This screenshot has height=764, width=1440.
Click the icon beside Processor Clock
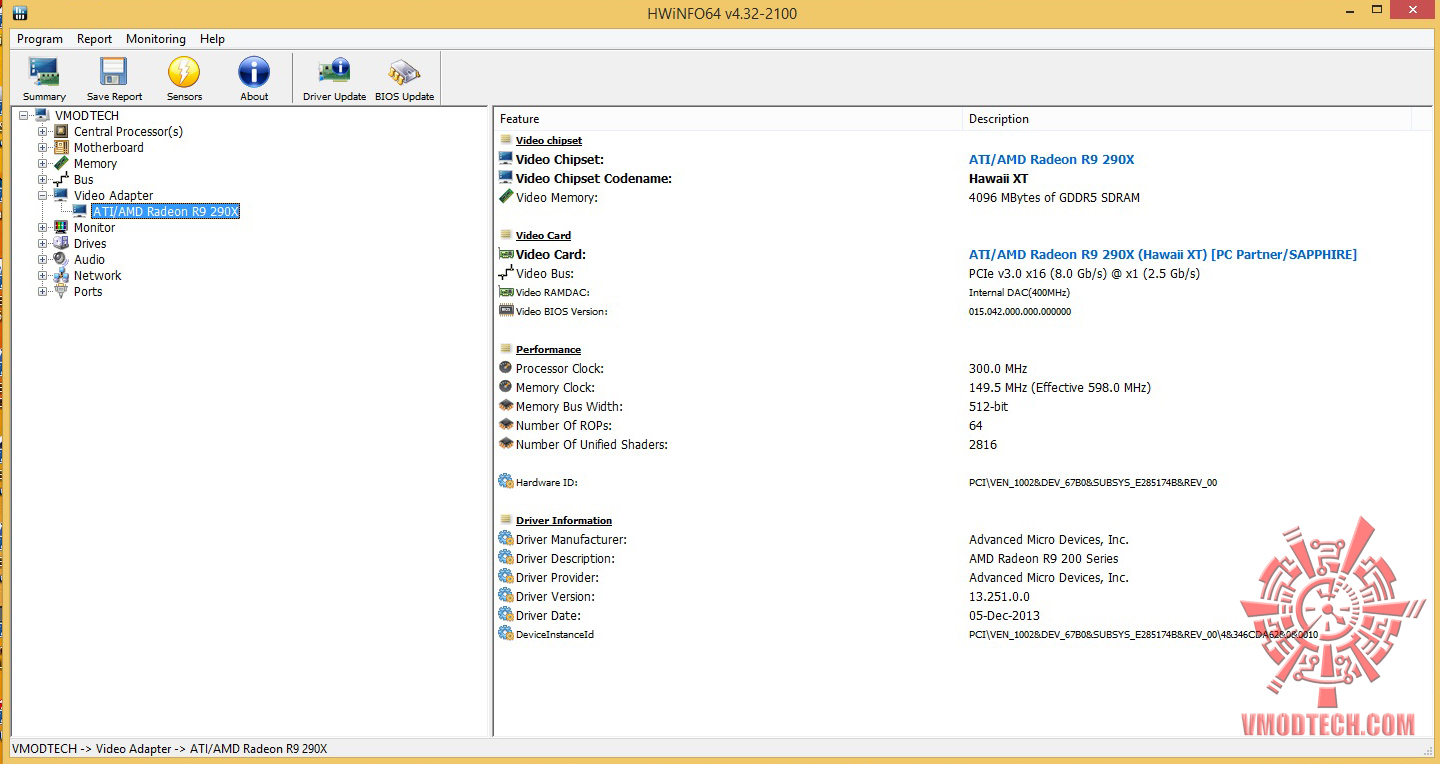click(x=506, y=368)
